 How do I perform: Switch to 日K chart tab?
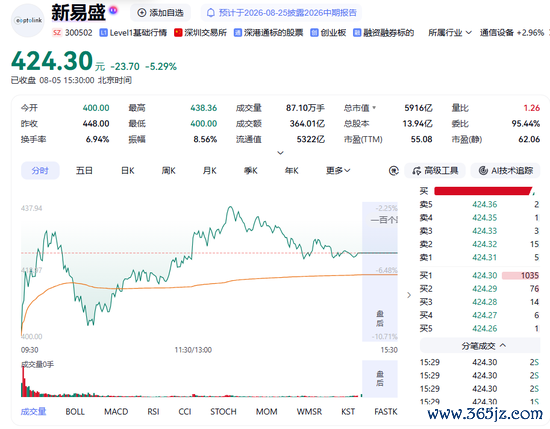pyautogui.click(x=128, y=171)
